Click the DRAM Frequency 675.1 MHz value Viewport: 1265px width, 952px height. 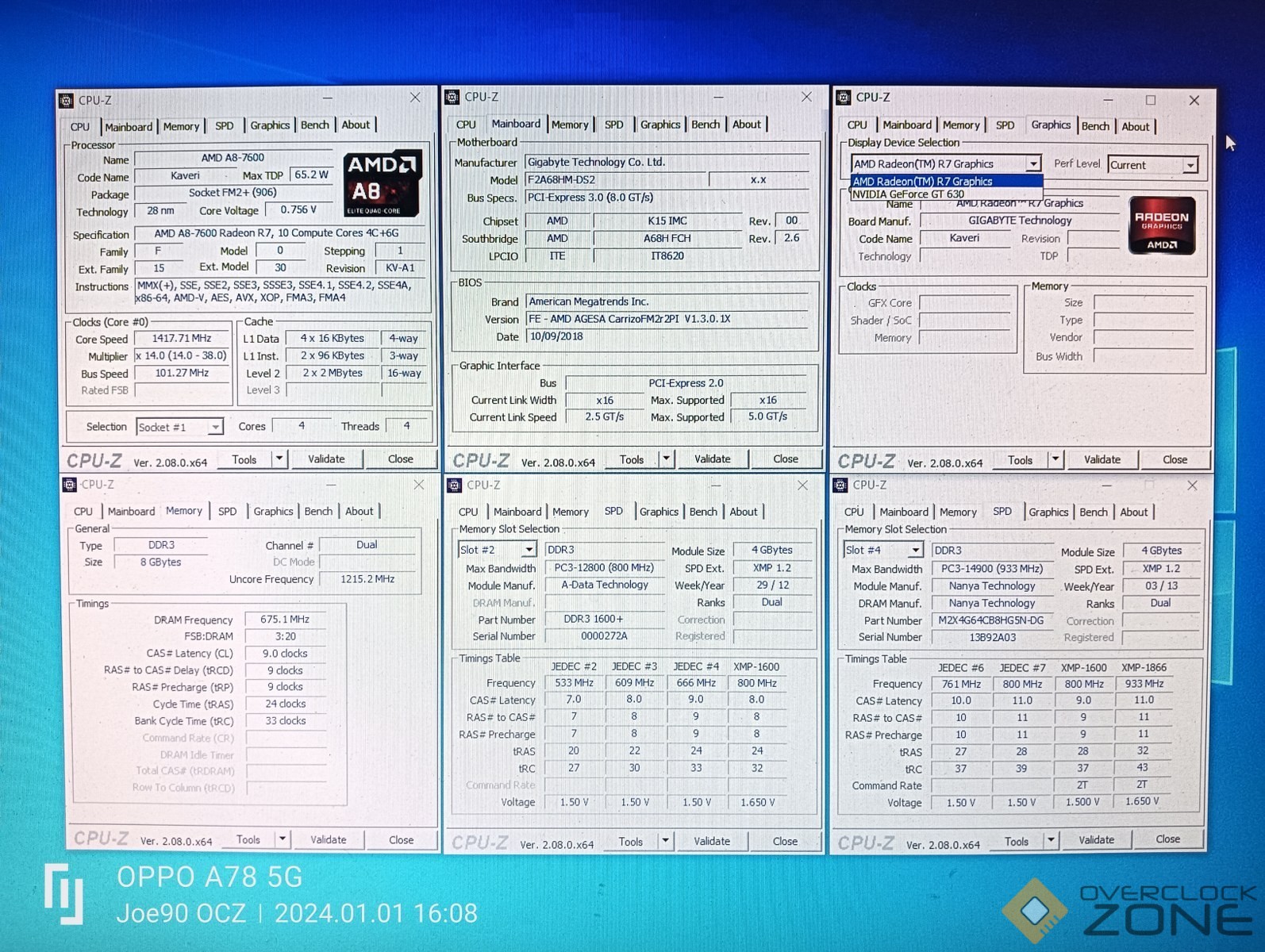click(x=285, y=620)
